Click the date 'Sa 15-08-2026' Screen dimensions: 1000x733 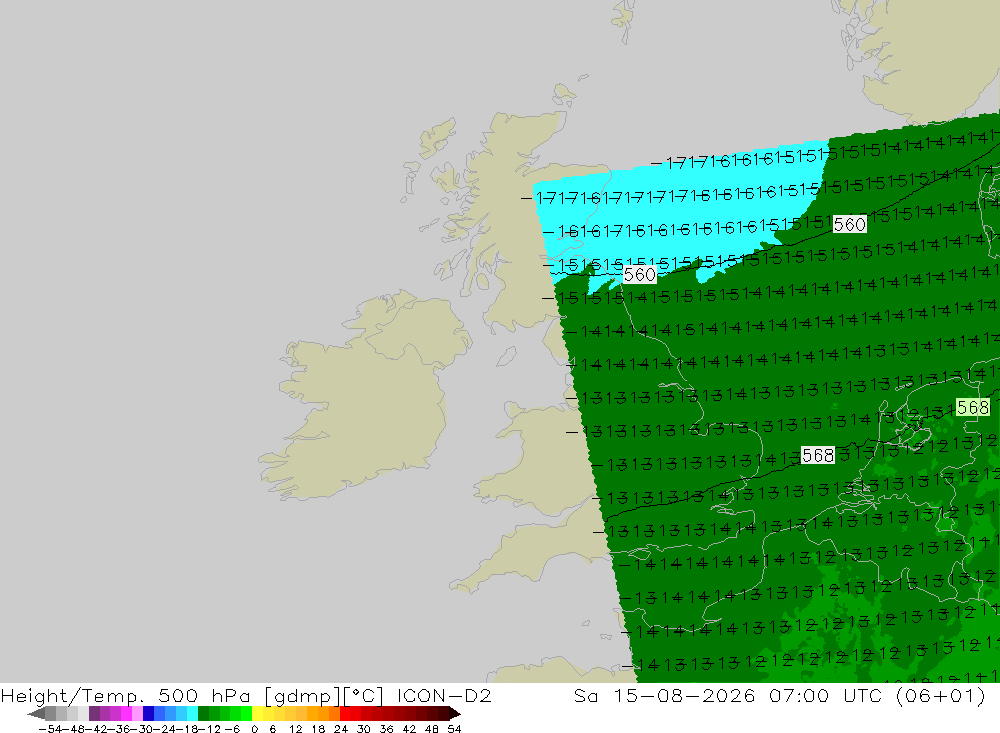pos(664,696)
